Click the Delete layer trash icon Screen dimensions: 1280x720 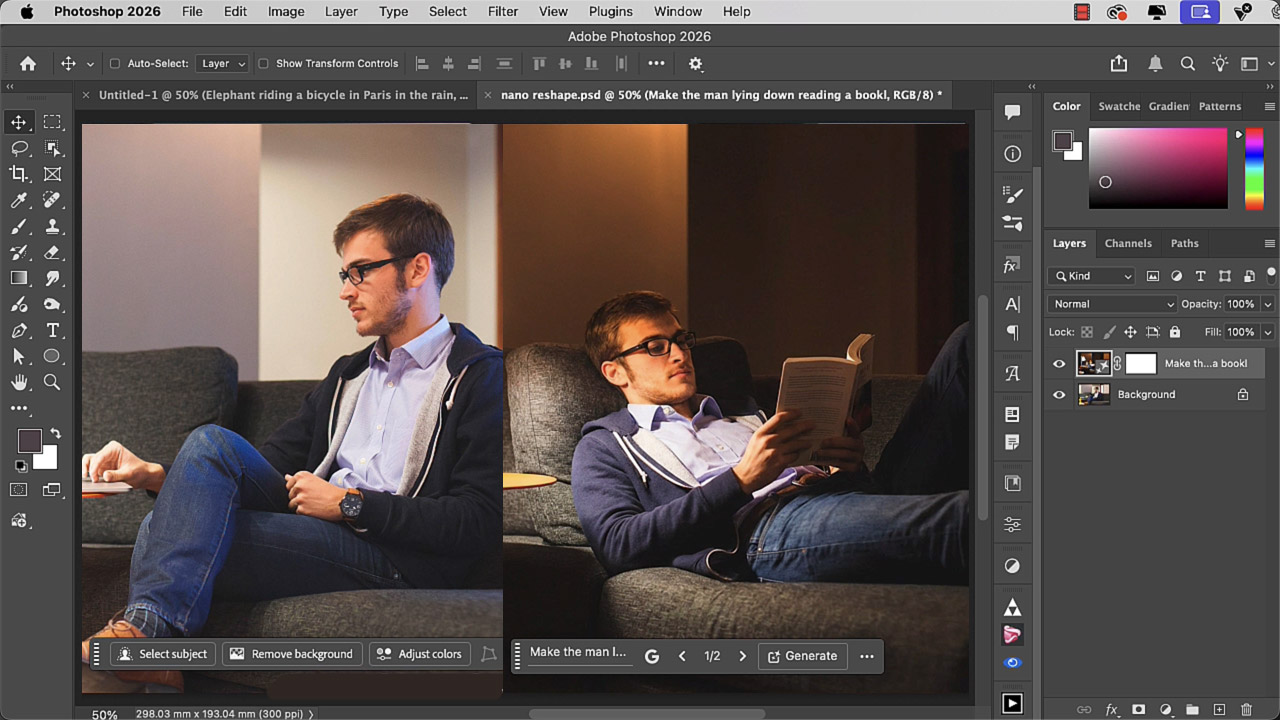coord(1246,709)
